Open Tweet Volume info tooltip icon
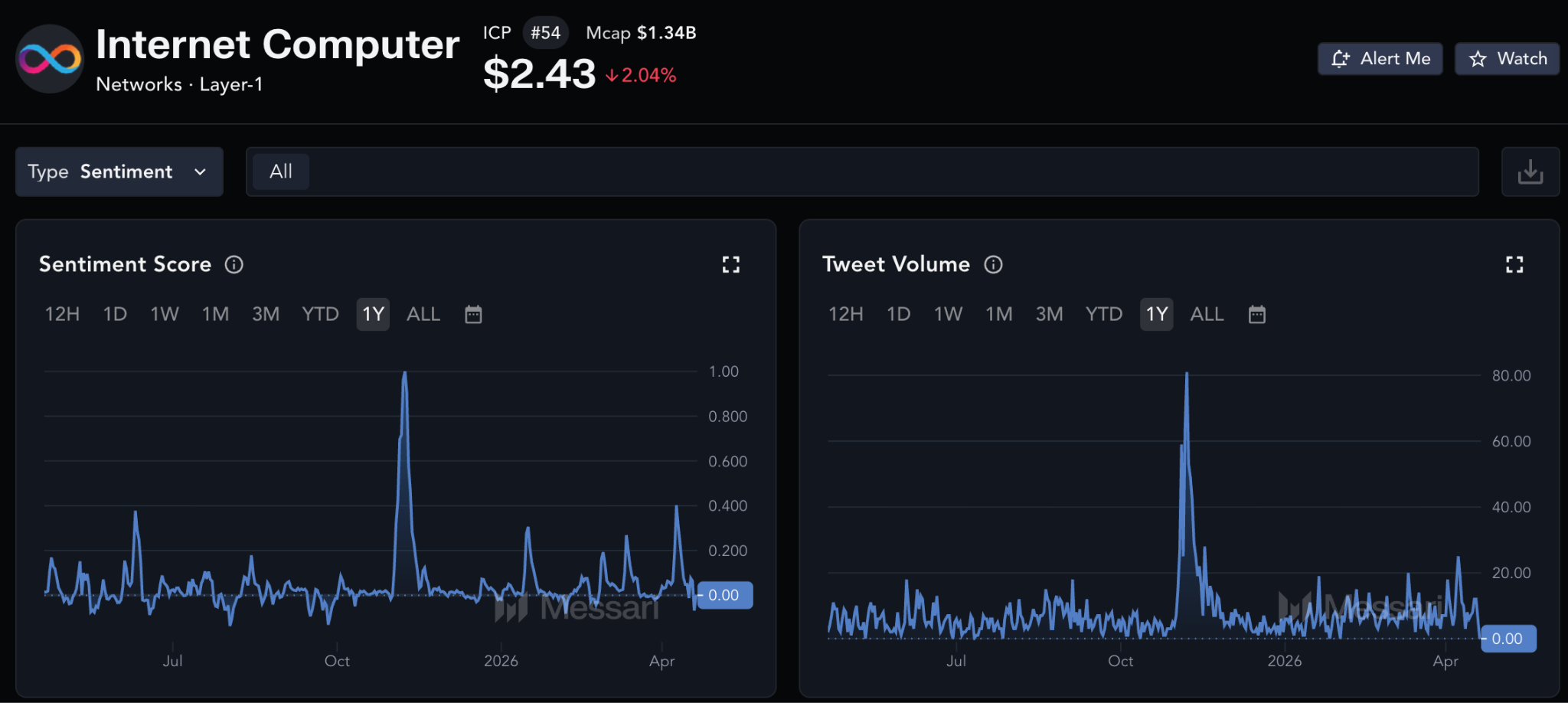1568x703 pixels. pos(993,265)
